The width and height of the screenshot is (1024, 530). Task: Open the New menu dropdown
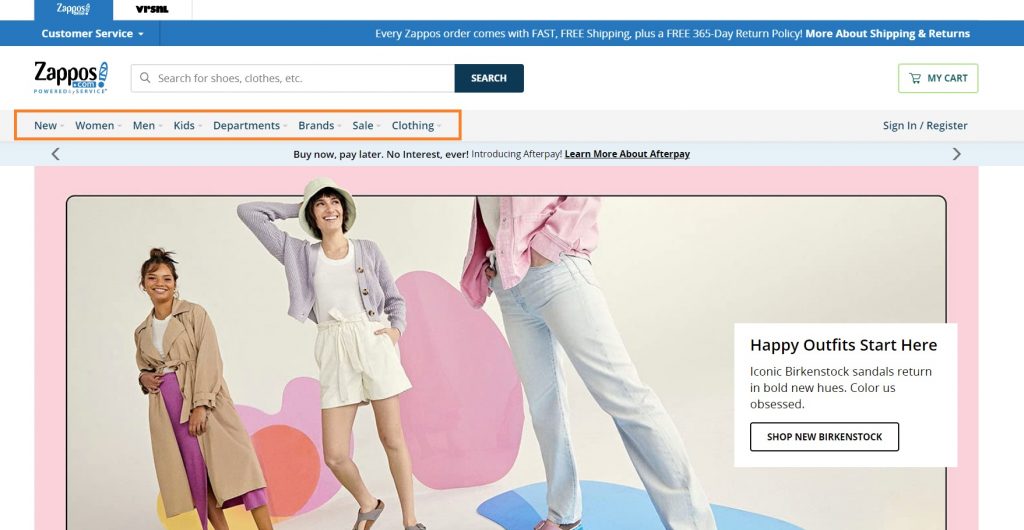[x=48, y=126]
